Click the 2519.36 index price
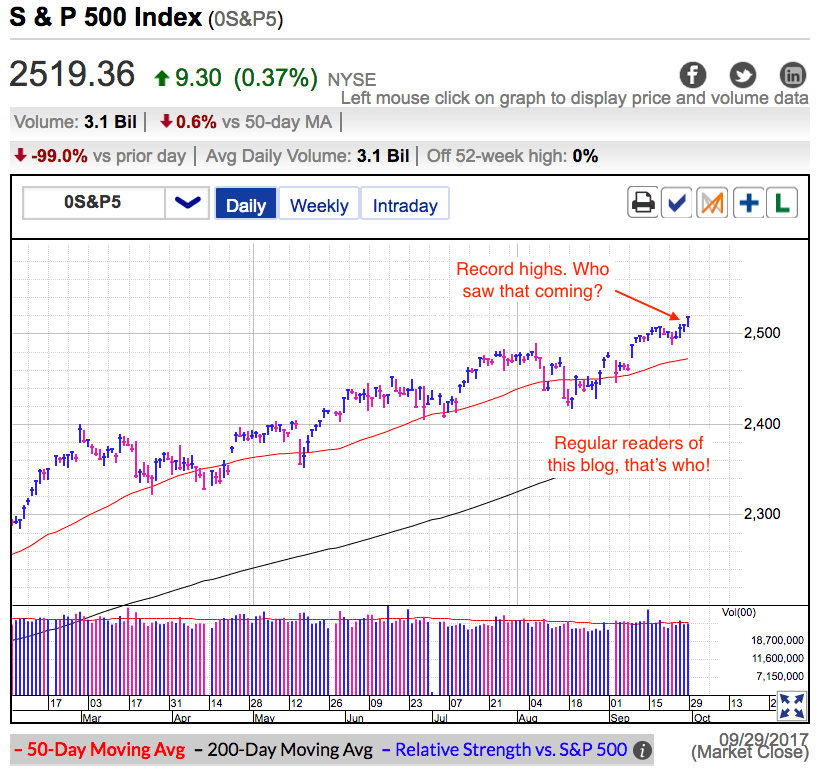Image resolution: width=822 pixels, height=780 pixels. tap(72, 74)
